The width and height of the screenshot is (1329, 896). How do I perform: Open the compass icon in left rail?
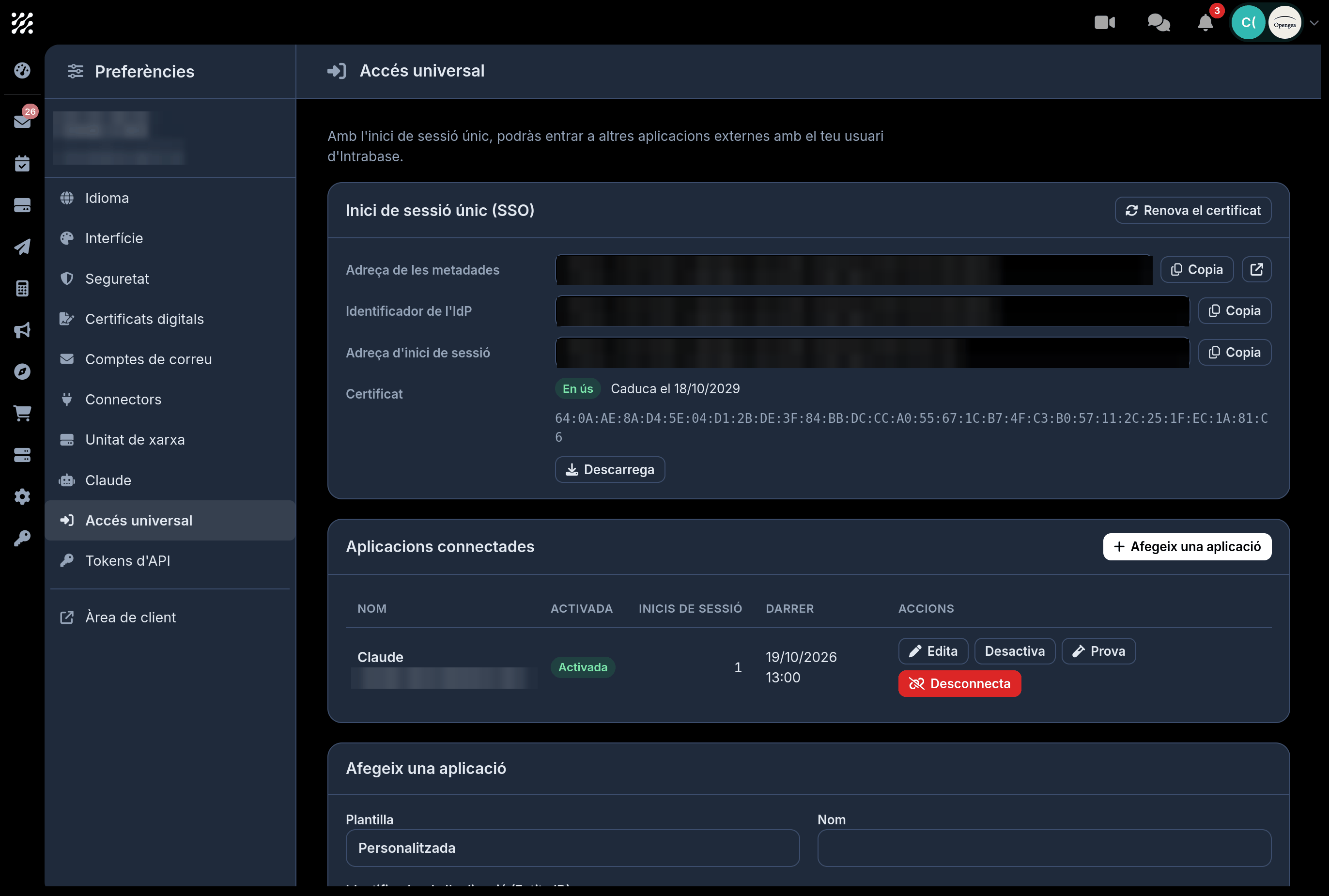[22, 371]
